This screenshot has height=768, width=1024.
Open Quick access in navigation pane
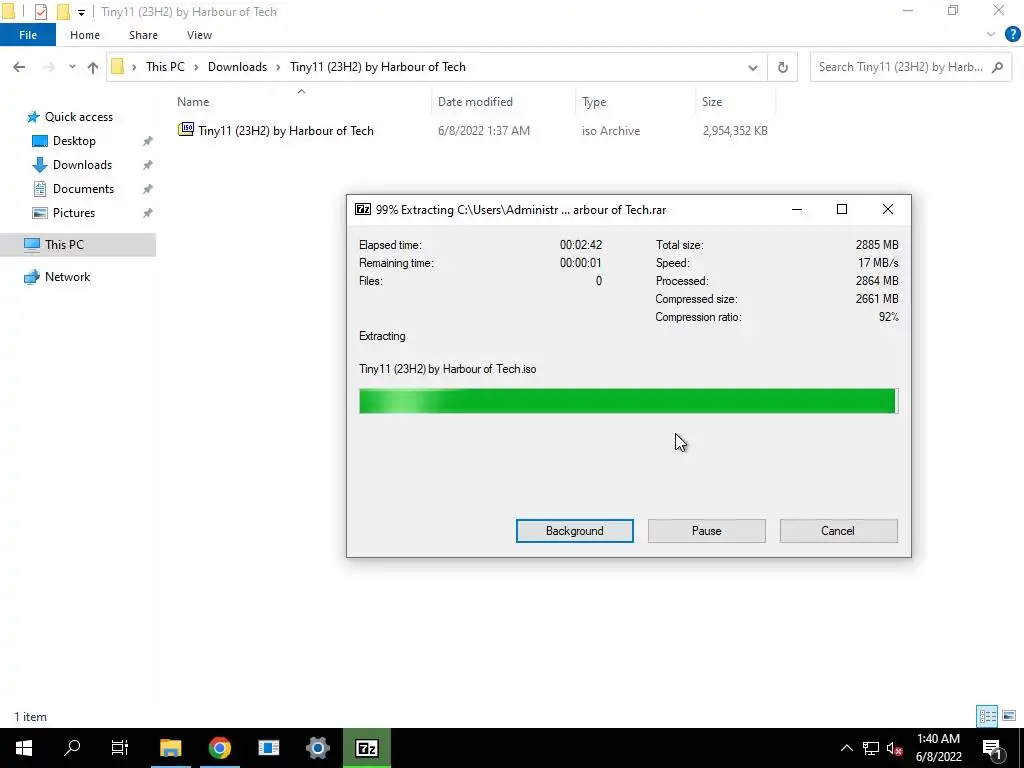78,117
